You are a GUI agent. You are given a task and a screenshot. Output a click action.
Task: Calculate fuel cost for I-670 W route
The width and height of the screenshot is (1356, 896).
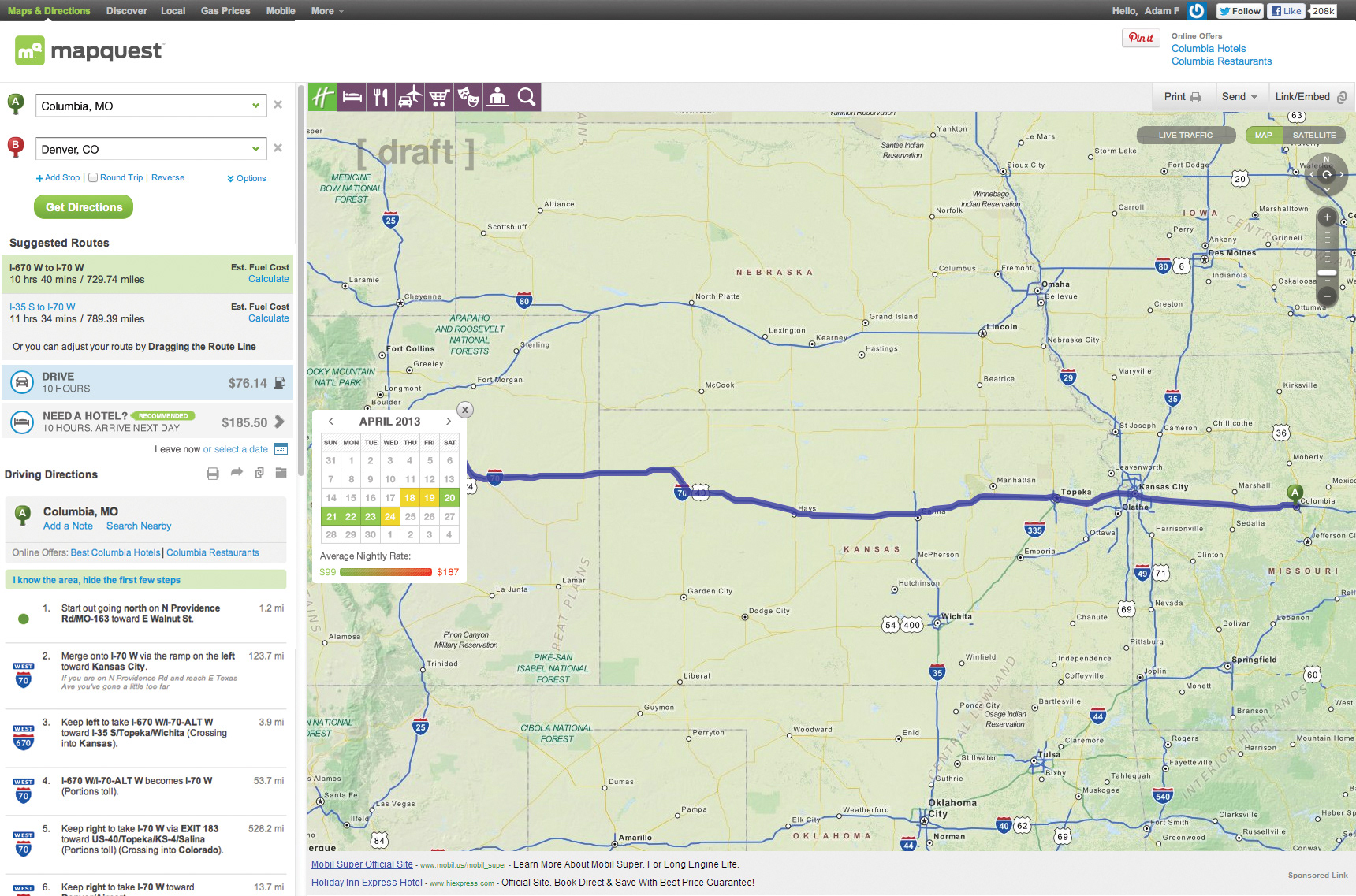coord(269,279)
